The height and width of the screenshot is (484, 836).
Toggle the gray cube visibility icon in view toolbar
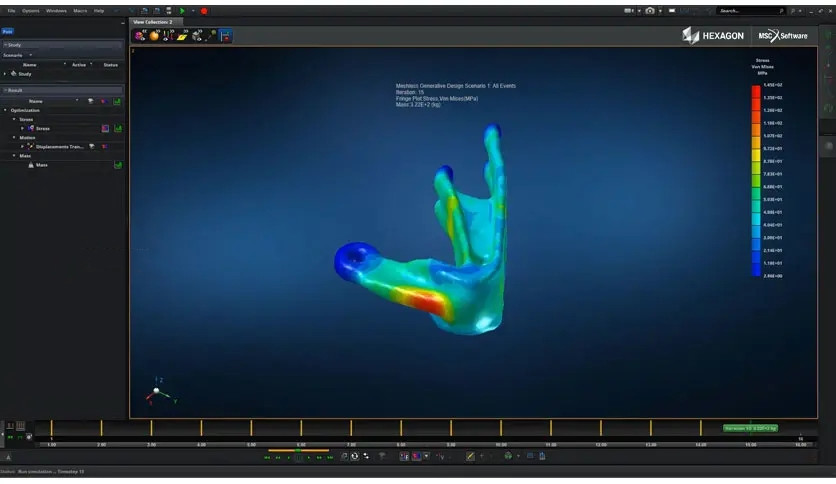[197, 36]
